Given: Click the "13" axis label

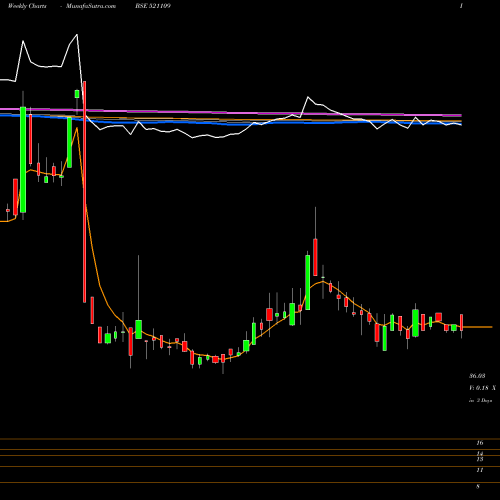Looking at the screenshot, I should click(480, 459).
